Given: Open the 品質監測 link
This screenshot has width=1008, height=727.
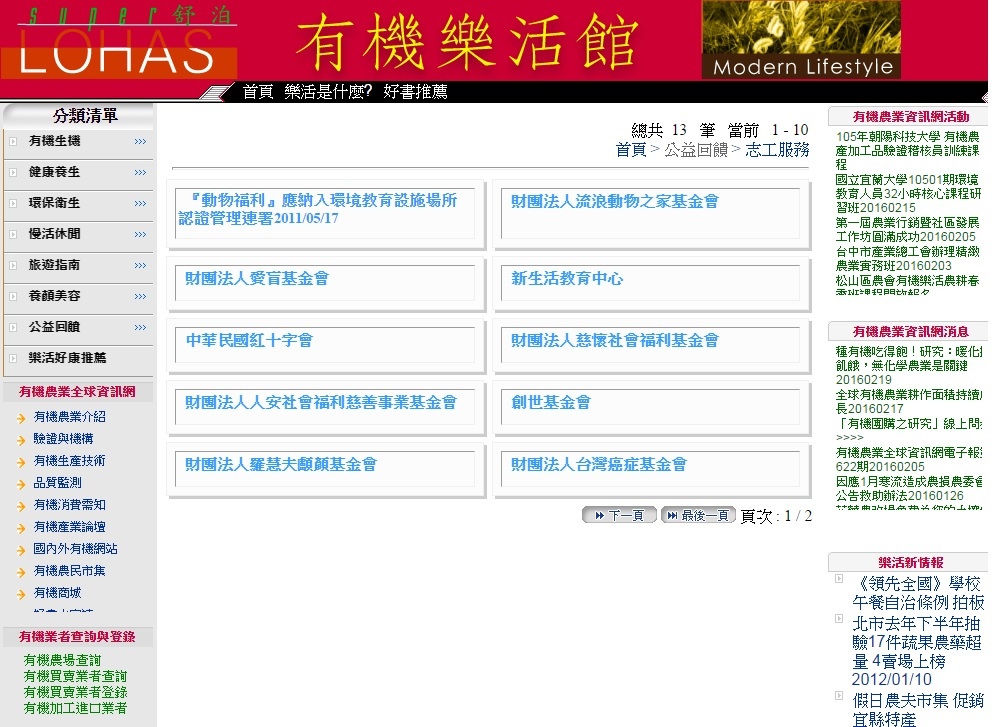Looking at the screenshot, I should pyautogui.click(x=58, y=482).
